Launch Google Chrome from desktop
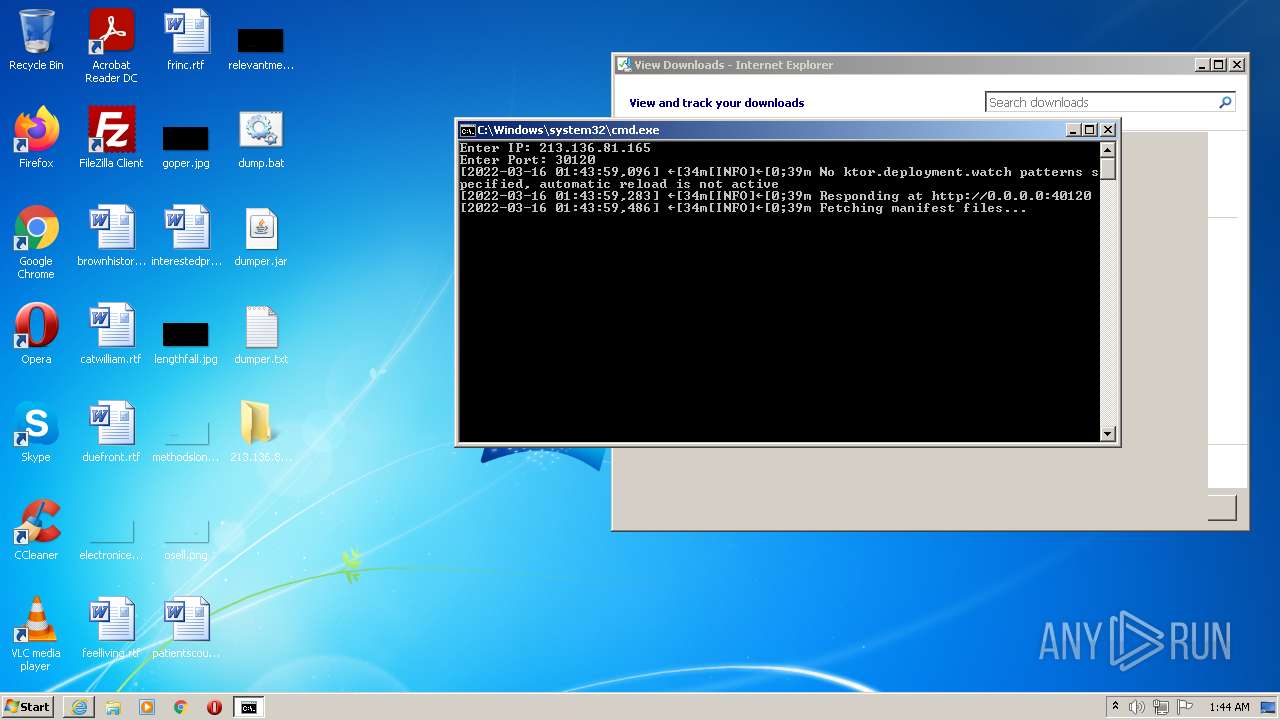This screenshot has width=1280, height=720. tap(36, 243)
